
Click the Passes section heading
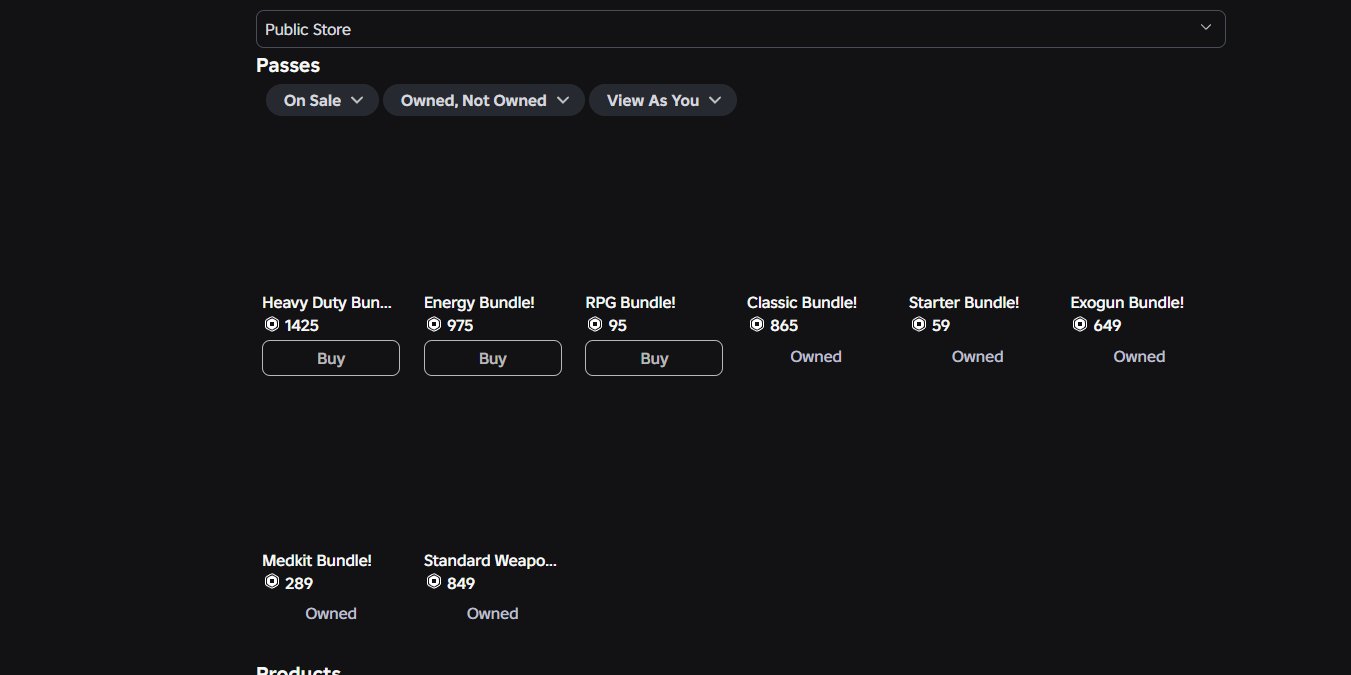click(288, 65)
